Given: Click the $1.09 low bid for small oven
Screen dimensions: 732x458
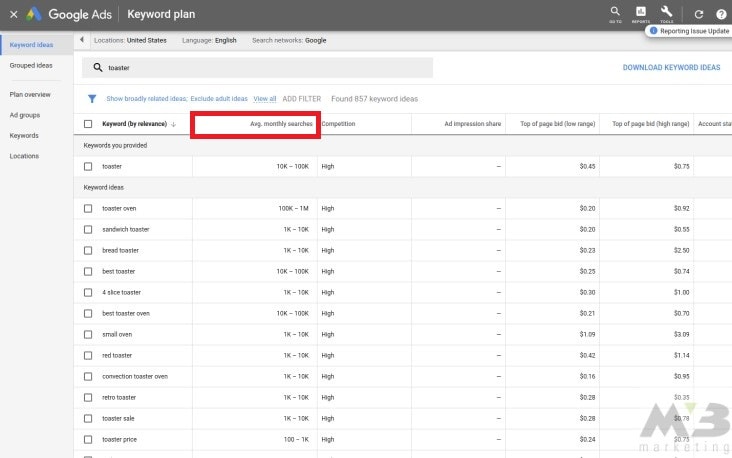Looking at the screenshot, I should [x=587, y=334].
